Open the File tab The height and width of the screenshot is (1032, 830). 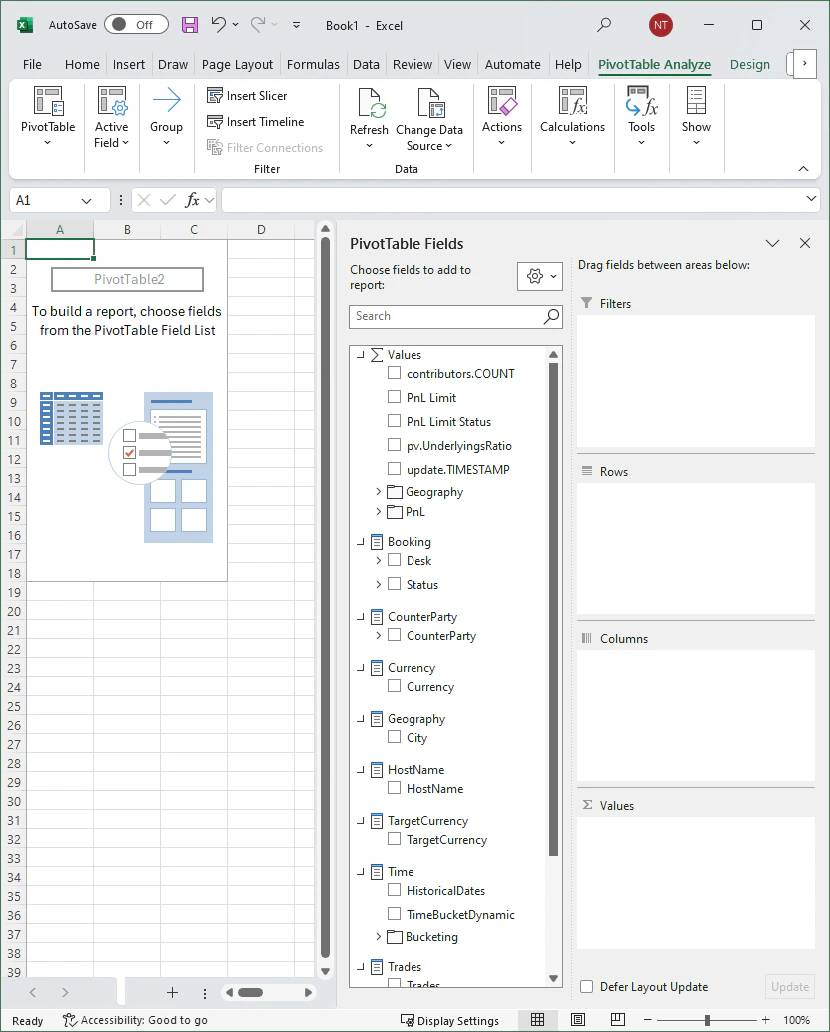(32, 64)
